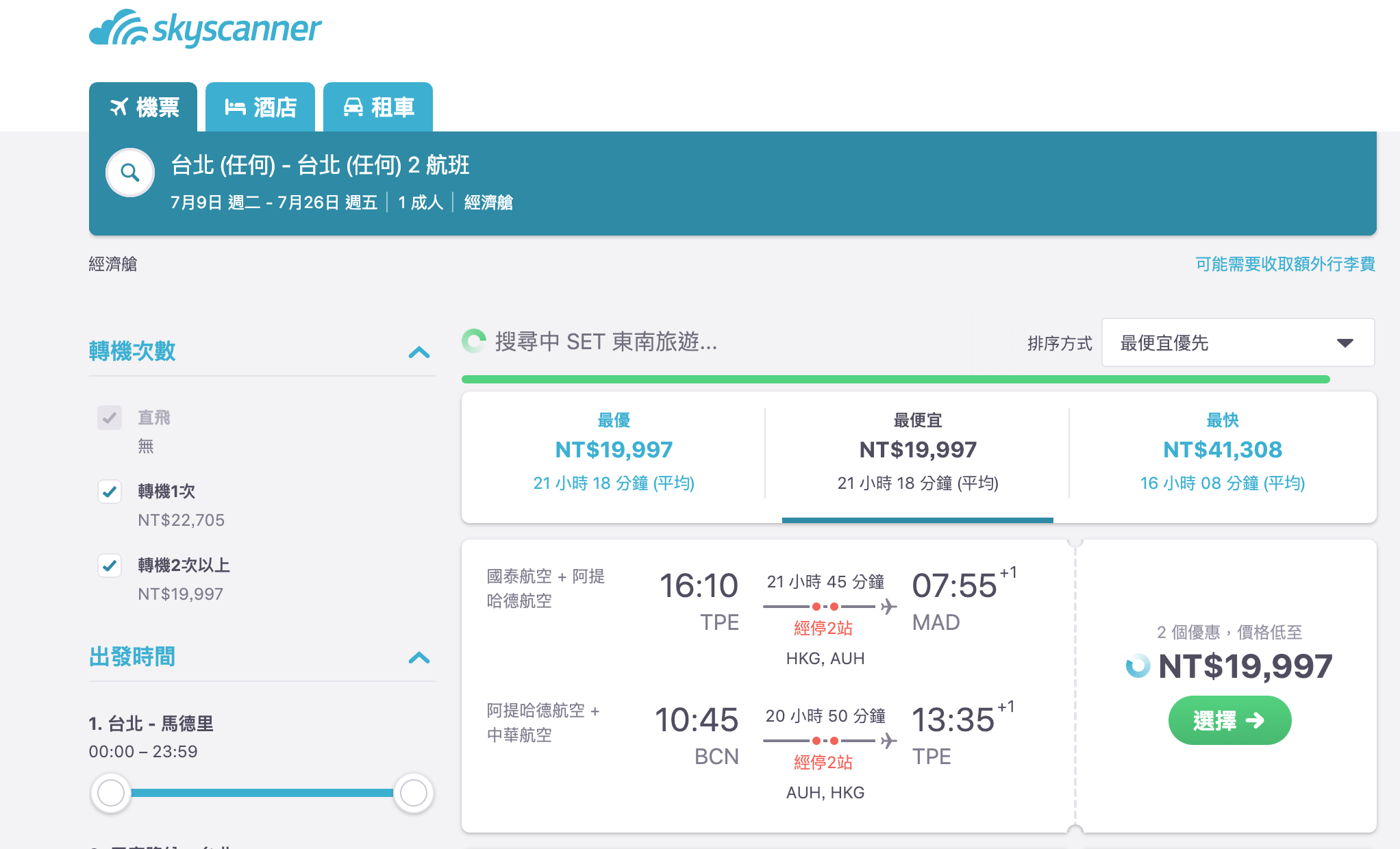Click the return 經停2站 stops label under 20 小時 50 分鐘
The width and height of the screenshot is (1400, 849).
(x=823, y=762)
